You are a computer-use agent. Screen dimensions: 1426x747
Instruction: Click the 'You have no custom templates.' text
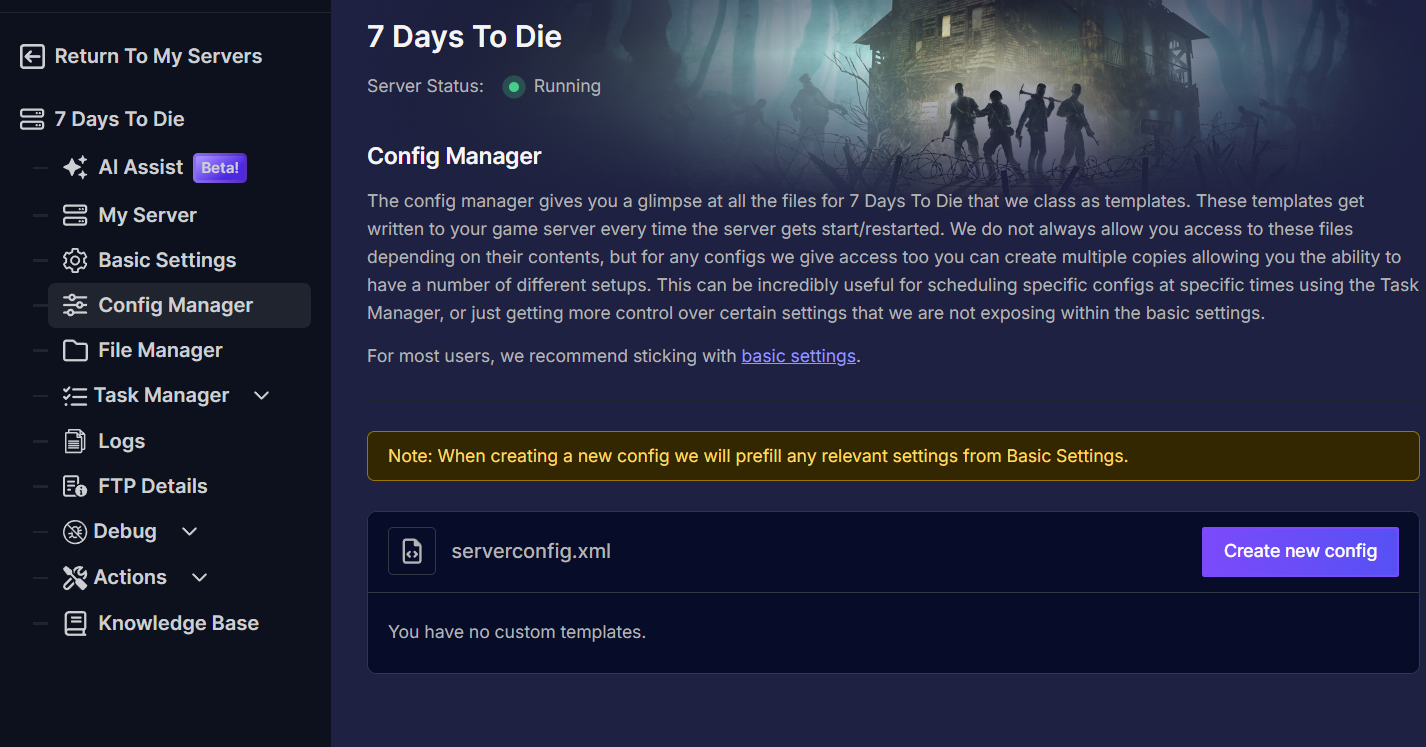517,632
